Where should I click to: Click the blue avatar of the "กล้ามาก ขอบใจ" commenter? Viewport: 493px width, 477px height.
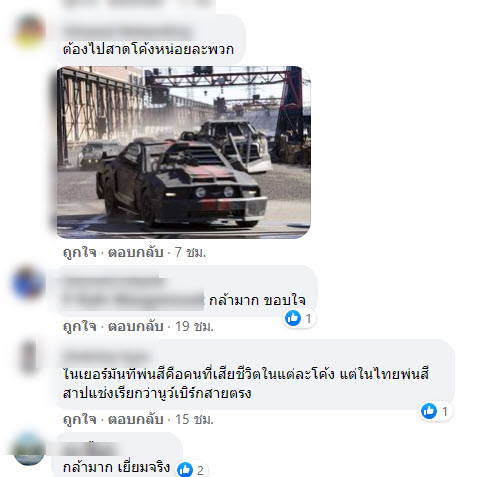click(x=28, y=282)
